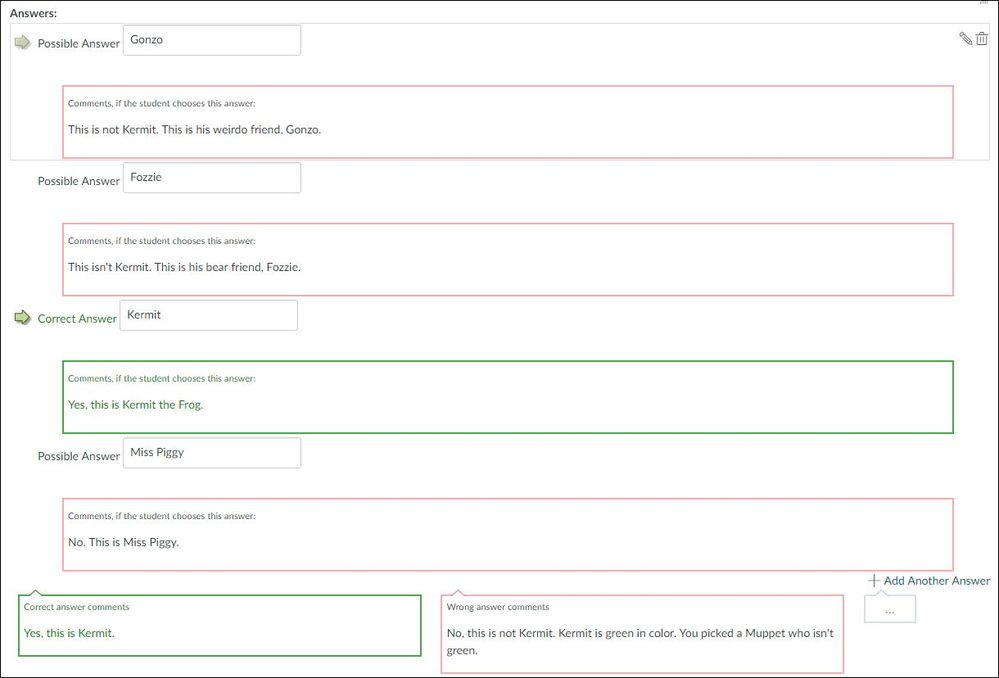This screenshot has height=678, width=999.
Task: Add Another Answer to the question
Action: 929,581
